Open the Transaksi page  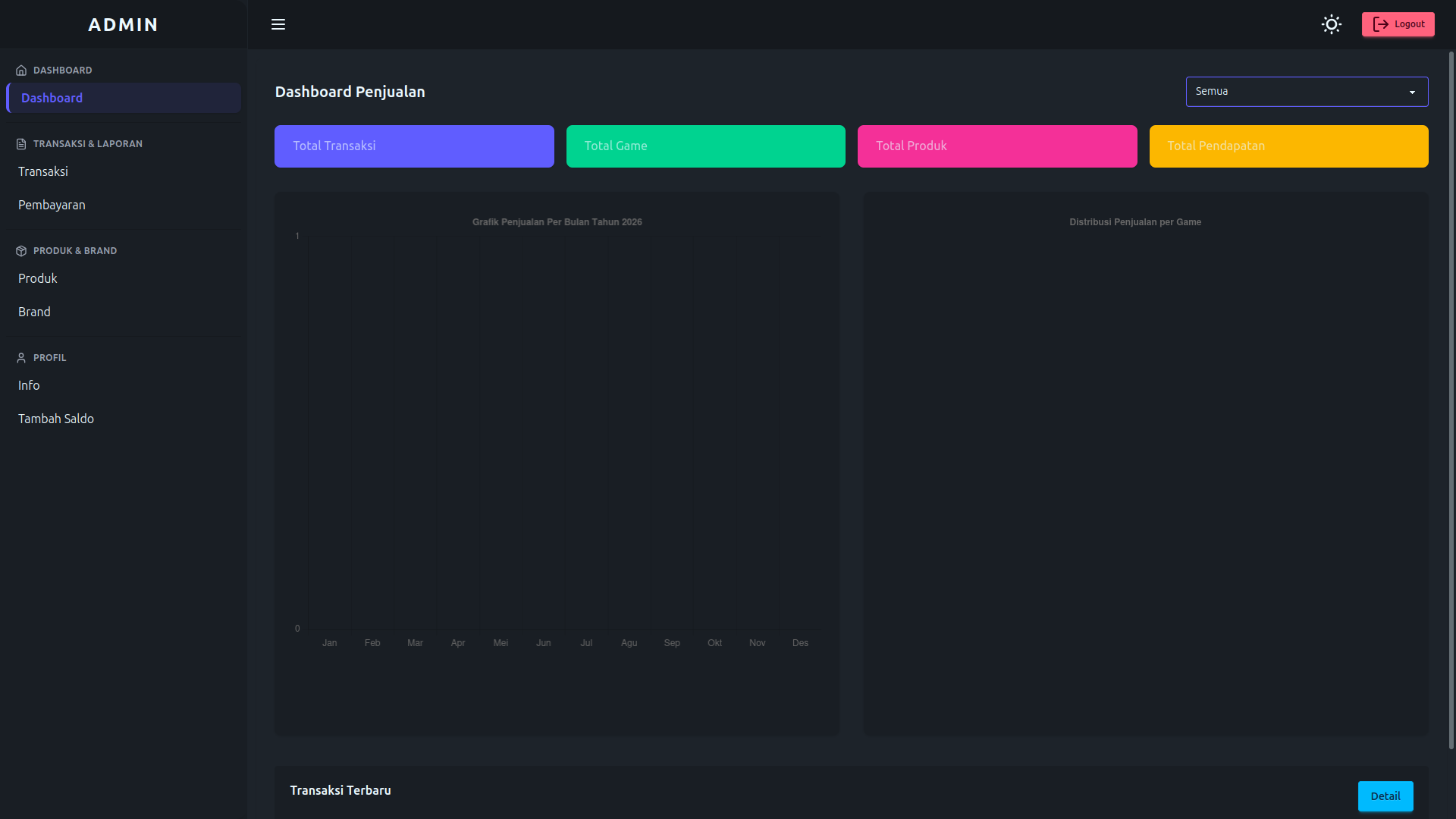[x=42, y=171]
